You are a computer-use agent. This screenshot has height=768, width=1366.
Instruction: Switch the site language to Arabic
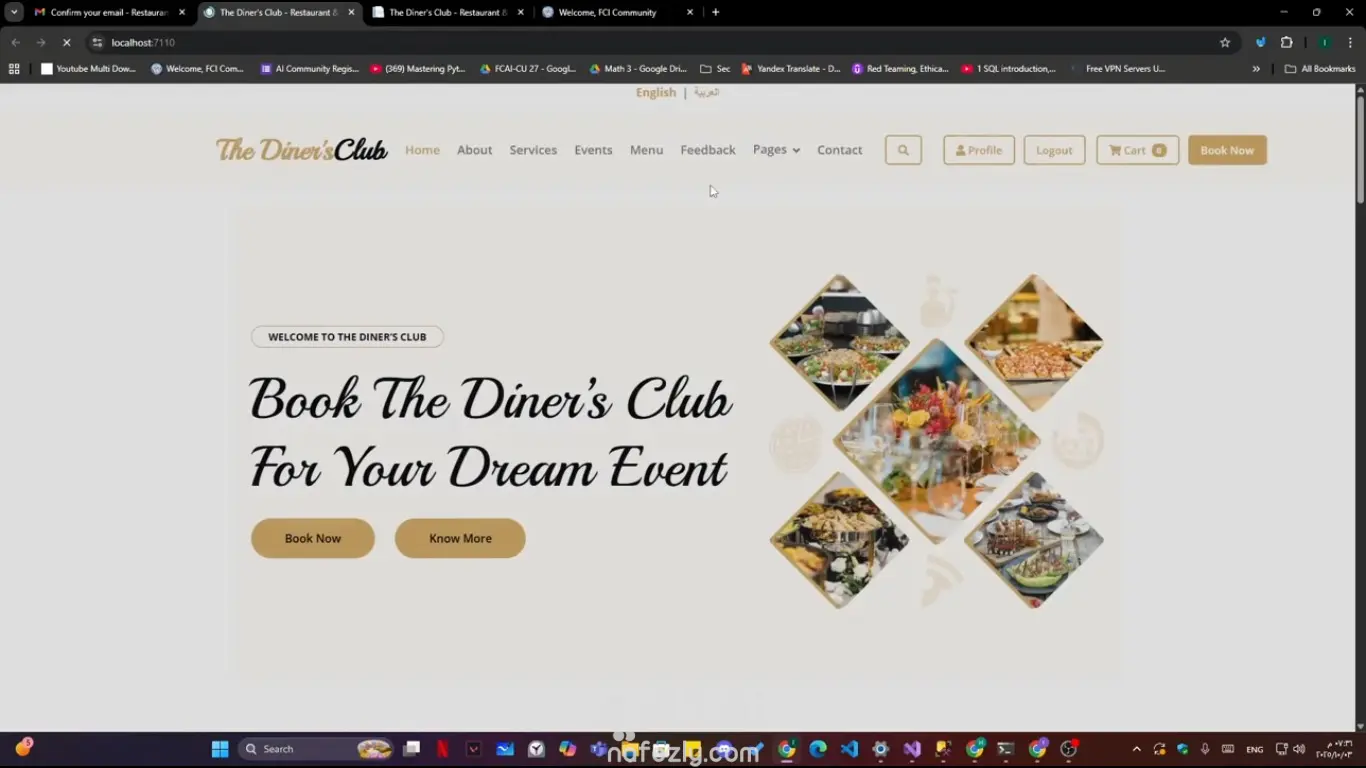pos(707,92)
